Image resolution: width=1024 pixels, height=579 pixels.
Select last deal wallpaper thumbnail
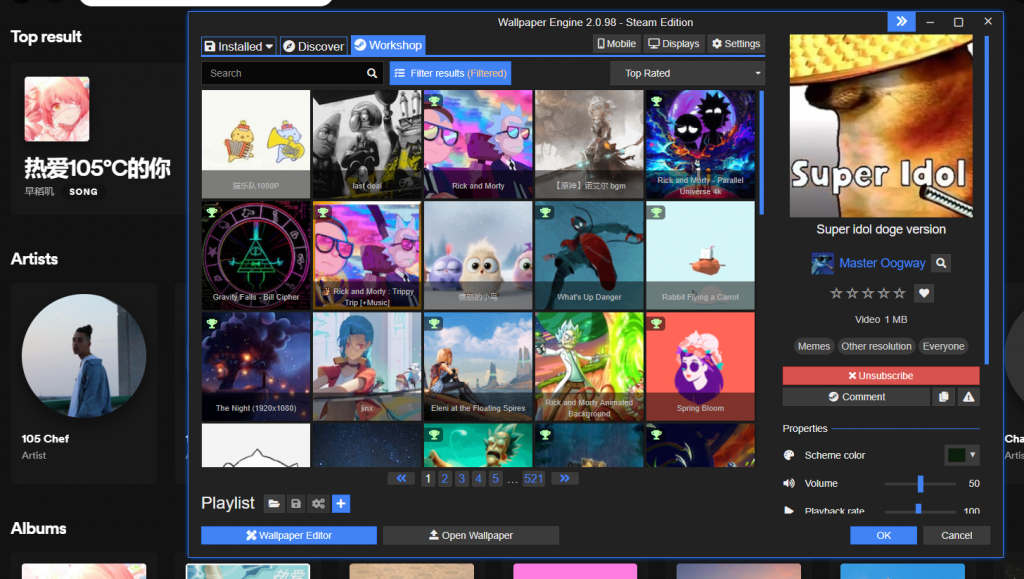pos(367,144)
